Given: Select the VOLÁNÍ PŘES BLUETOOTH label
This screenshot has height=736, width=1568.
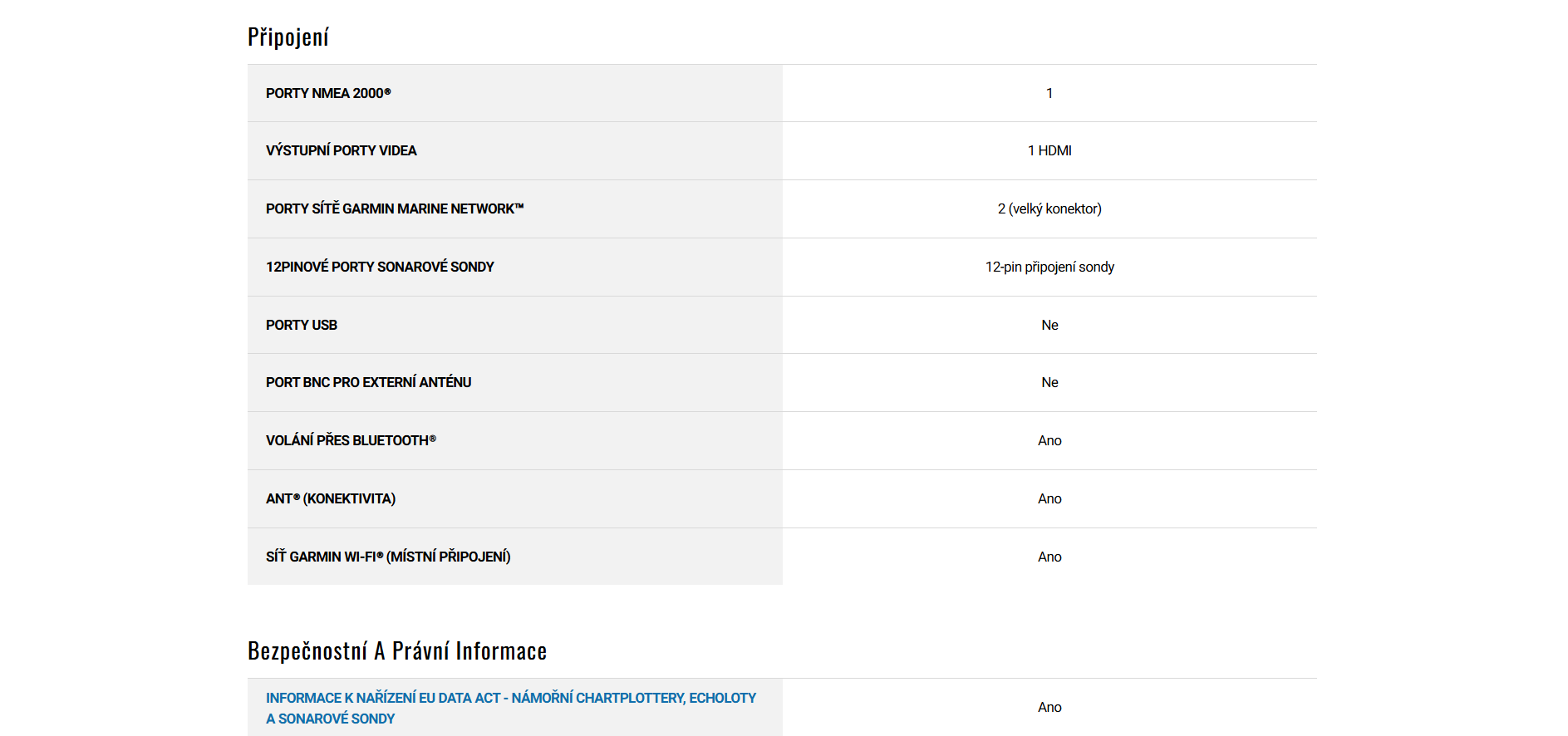Looking at the screenshot, I should pyautogui.click(x=351, y=440).
